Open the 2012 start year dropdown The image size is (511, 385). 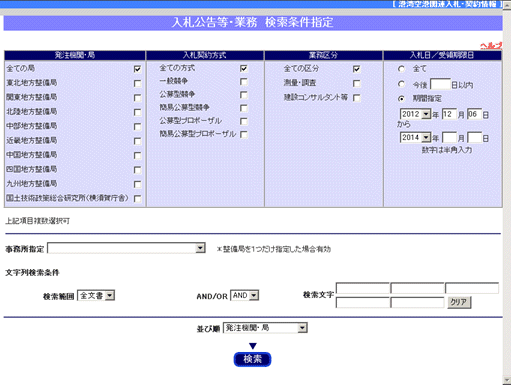point(416,114)
